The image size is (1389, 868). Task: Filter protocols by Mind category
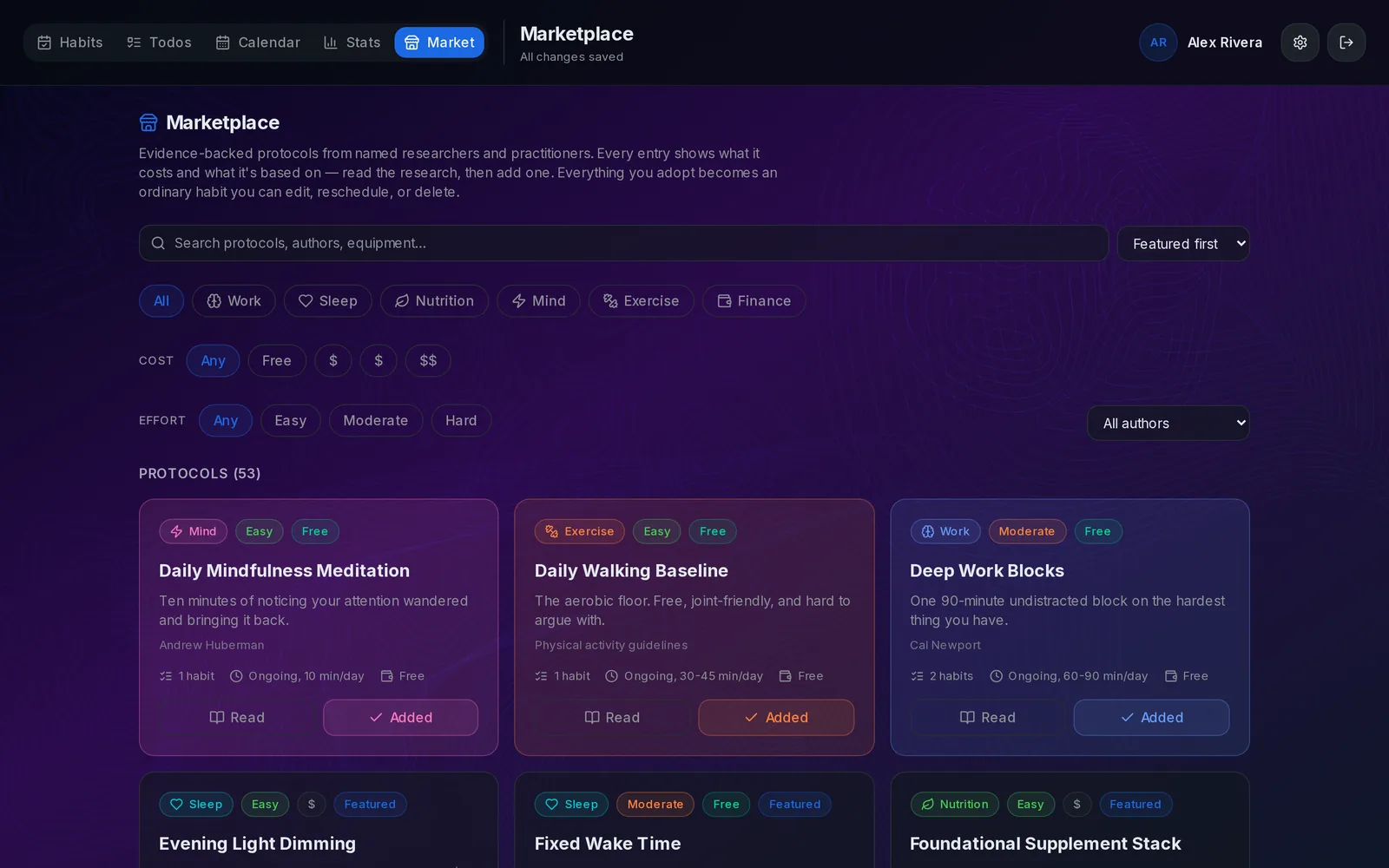(538, 301)
